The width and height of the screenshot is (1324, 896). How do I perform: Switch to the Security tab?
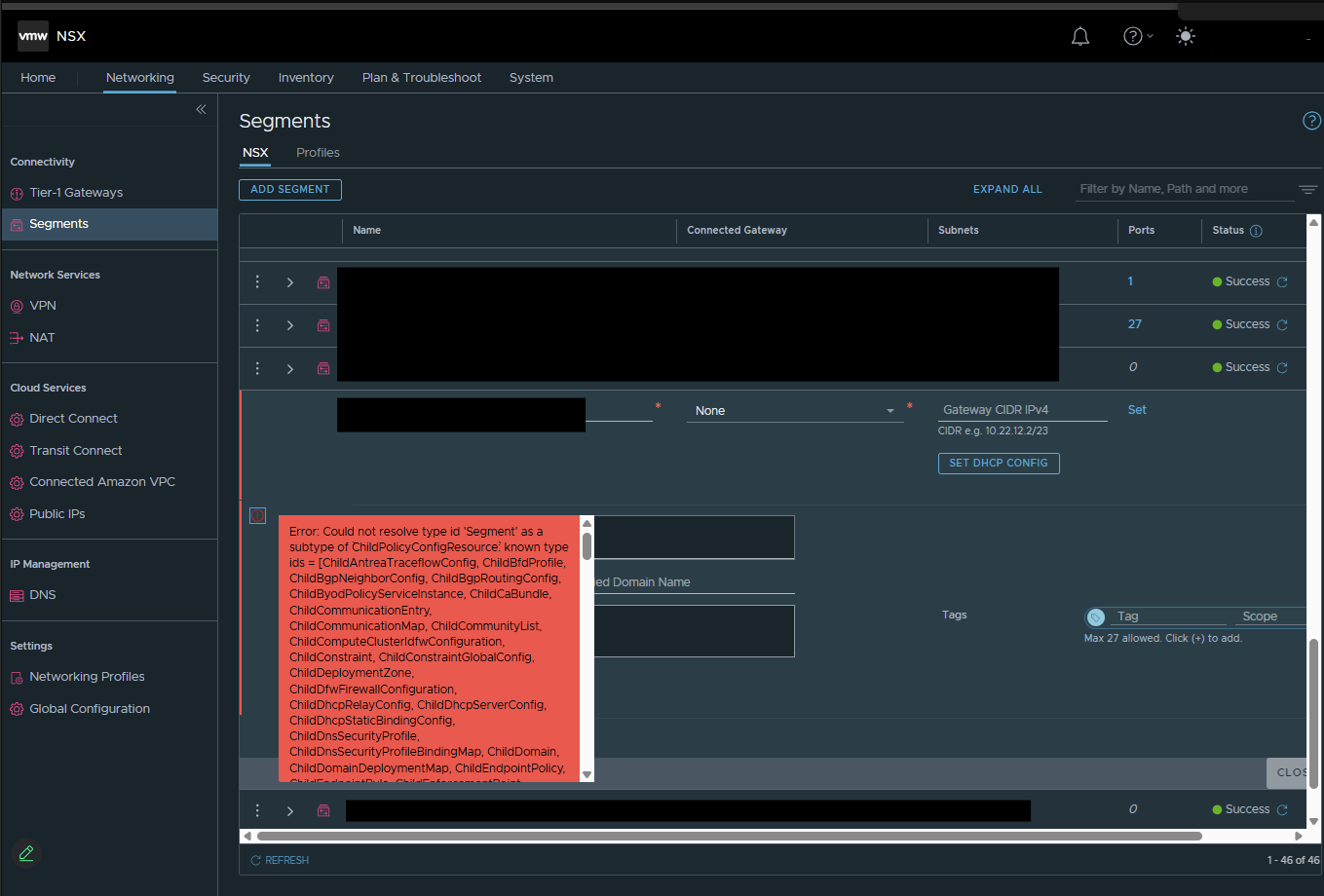tap(226, 78)
